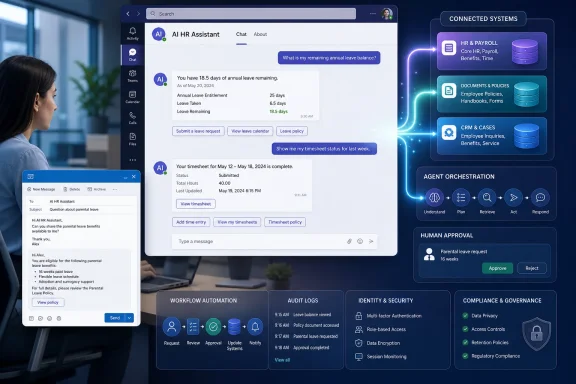Toggle the Regulatory Compliance check mark
Screen dimensions: 576x384
point(465,356)
